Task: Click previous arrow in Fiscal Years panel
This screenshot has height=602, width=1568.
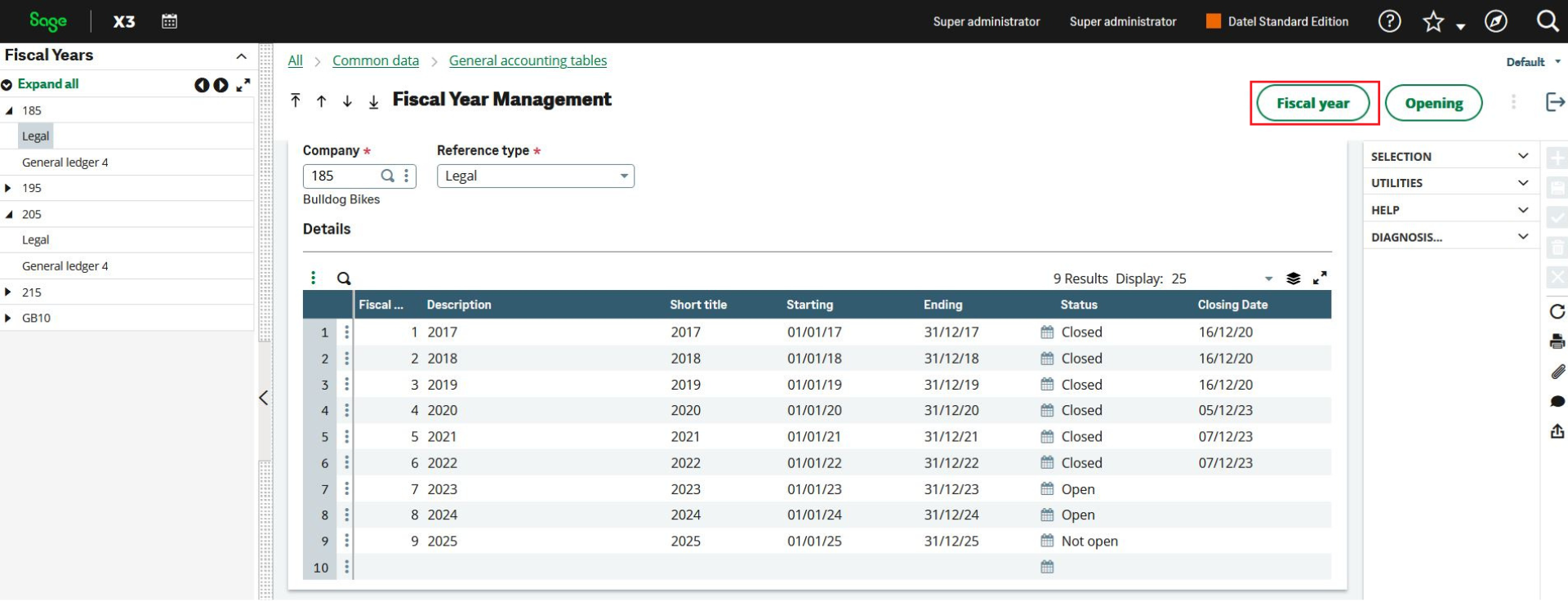Action: [x=202, y=85]
